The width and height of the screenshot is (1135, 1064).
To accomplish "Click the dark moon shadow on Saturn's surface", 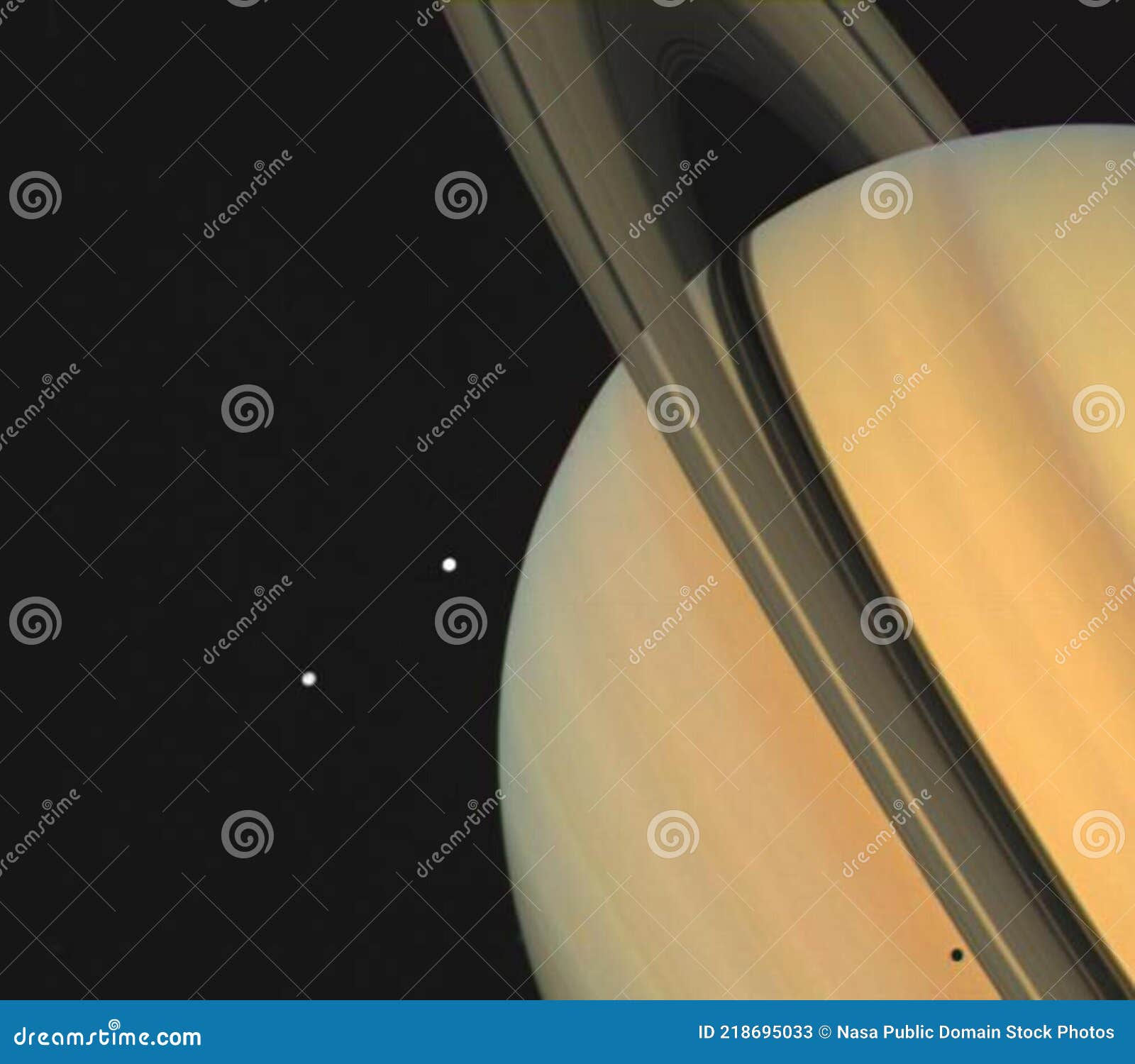I will (x=958, y=954).
